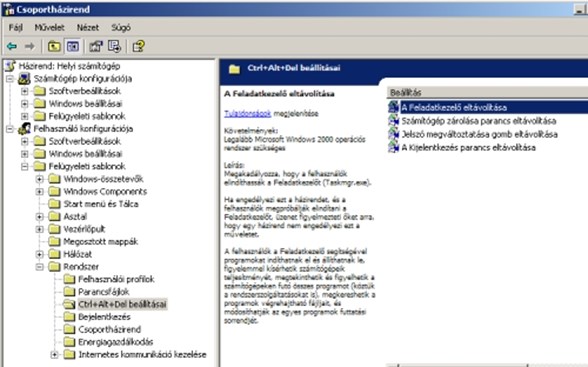Image resolution: width=588 pixels, height=367 pixels.
Task: Click folder icon beside Bejelentkezés
Action: [x=69, y=317]
